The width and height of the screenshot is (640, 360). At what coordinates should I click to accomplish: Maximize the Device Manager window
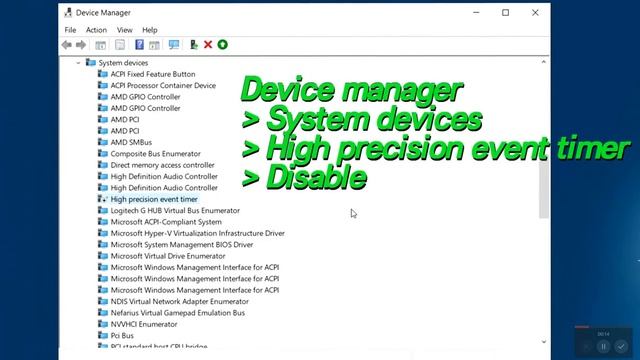(x=505, y=13)
